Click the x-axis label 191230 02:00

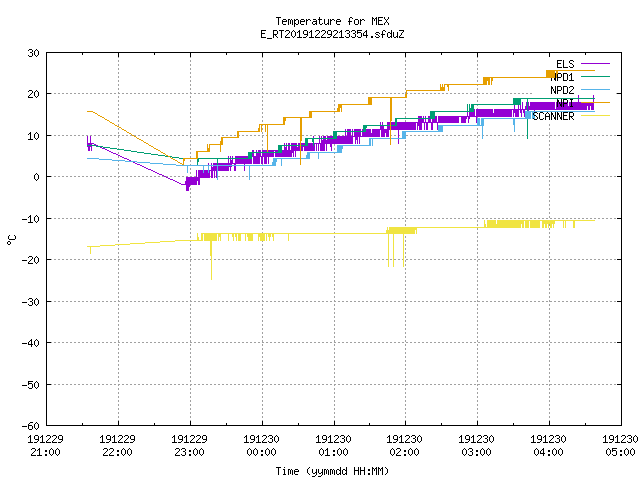coord(404,446)
